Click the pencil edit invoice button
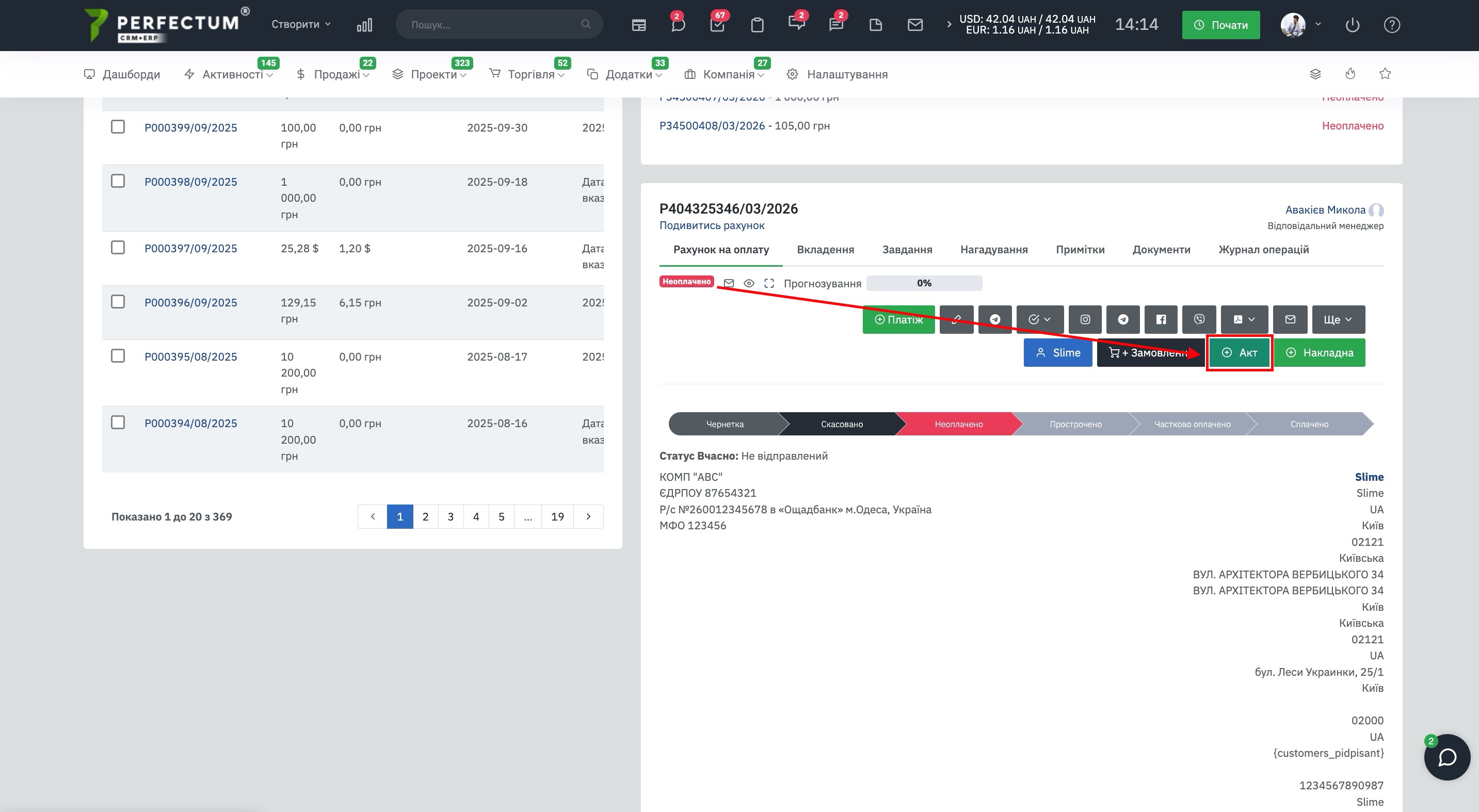This screenshot has height=812, width=1479. tap(956, 320)
